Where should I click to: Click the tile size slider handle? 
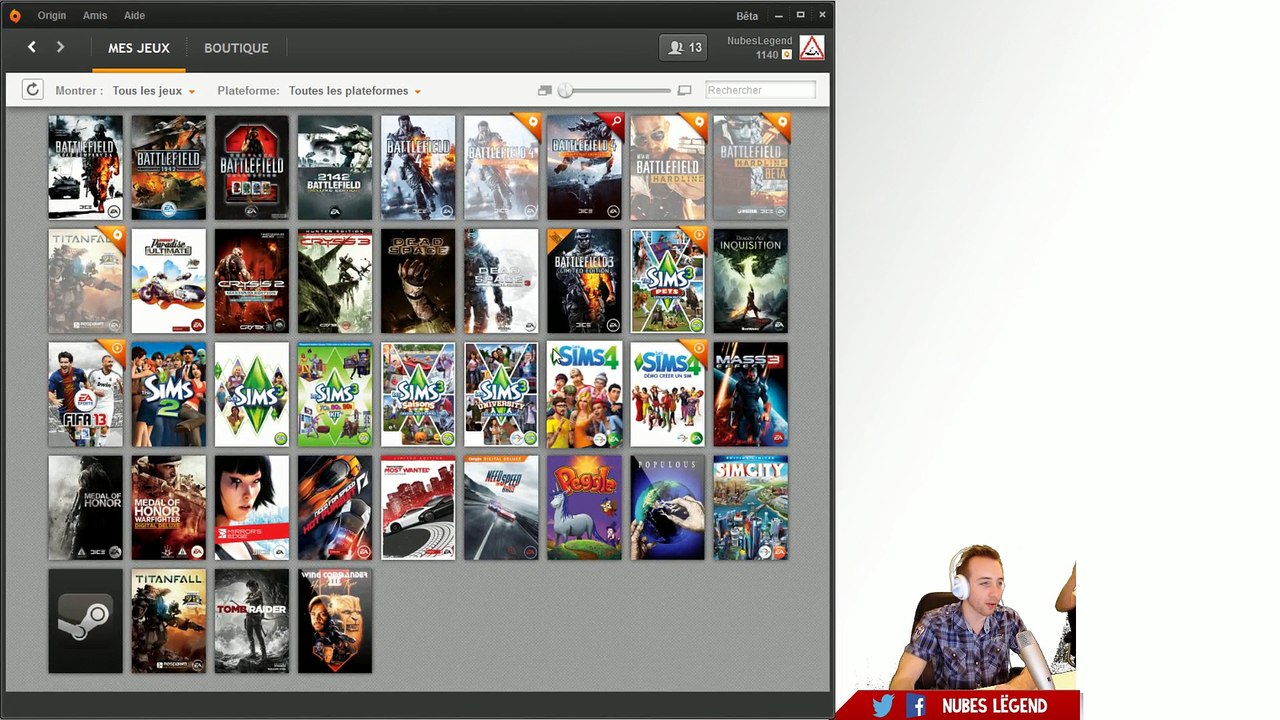[565, 90]
